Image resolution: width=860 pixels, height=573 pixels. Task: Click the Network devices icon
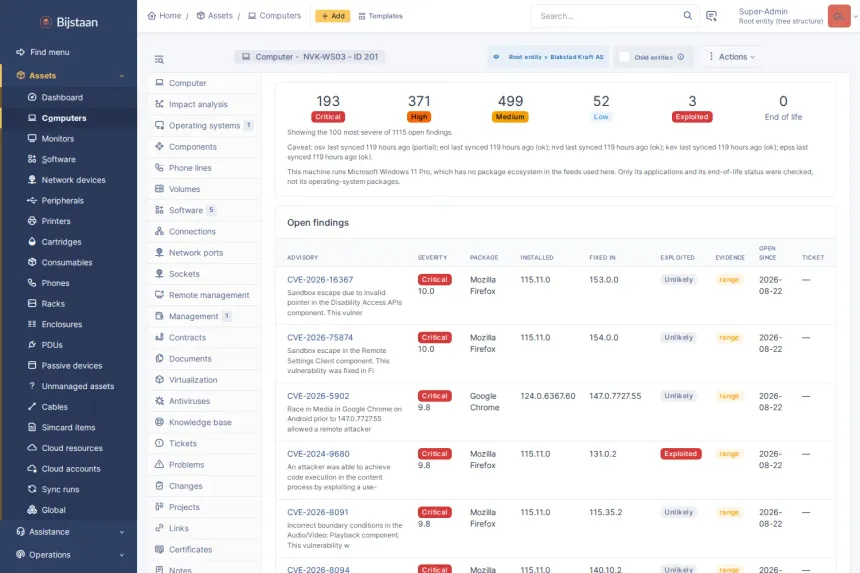[32, 179]
